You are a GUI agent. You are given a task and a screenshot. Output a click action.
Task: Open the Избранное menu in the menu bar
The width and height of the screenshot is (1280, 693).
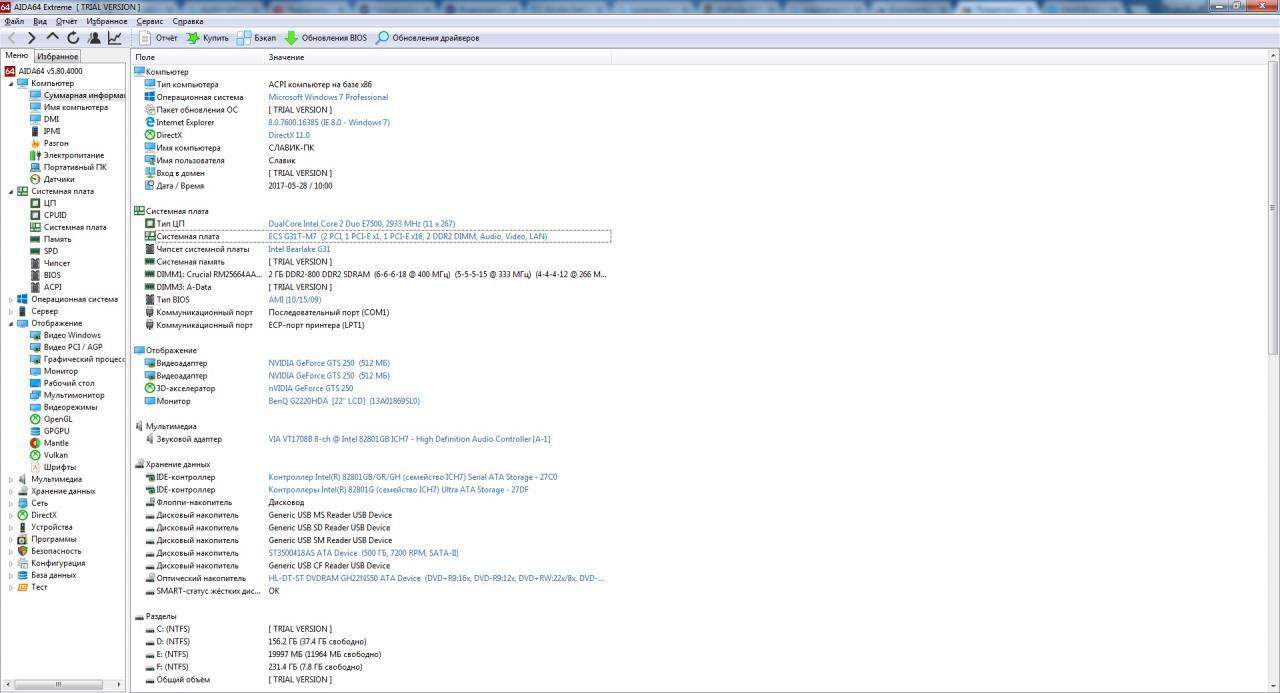106,21
